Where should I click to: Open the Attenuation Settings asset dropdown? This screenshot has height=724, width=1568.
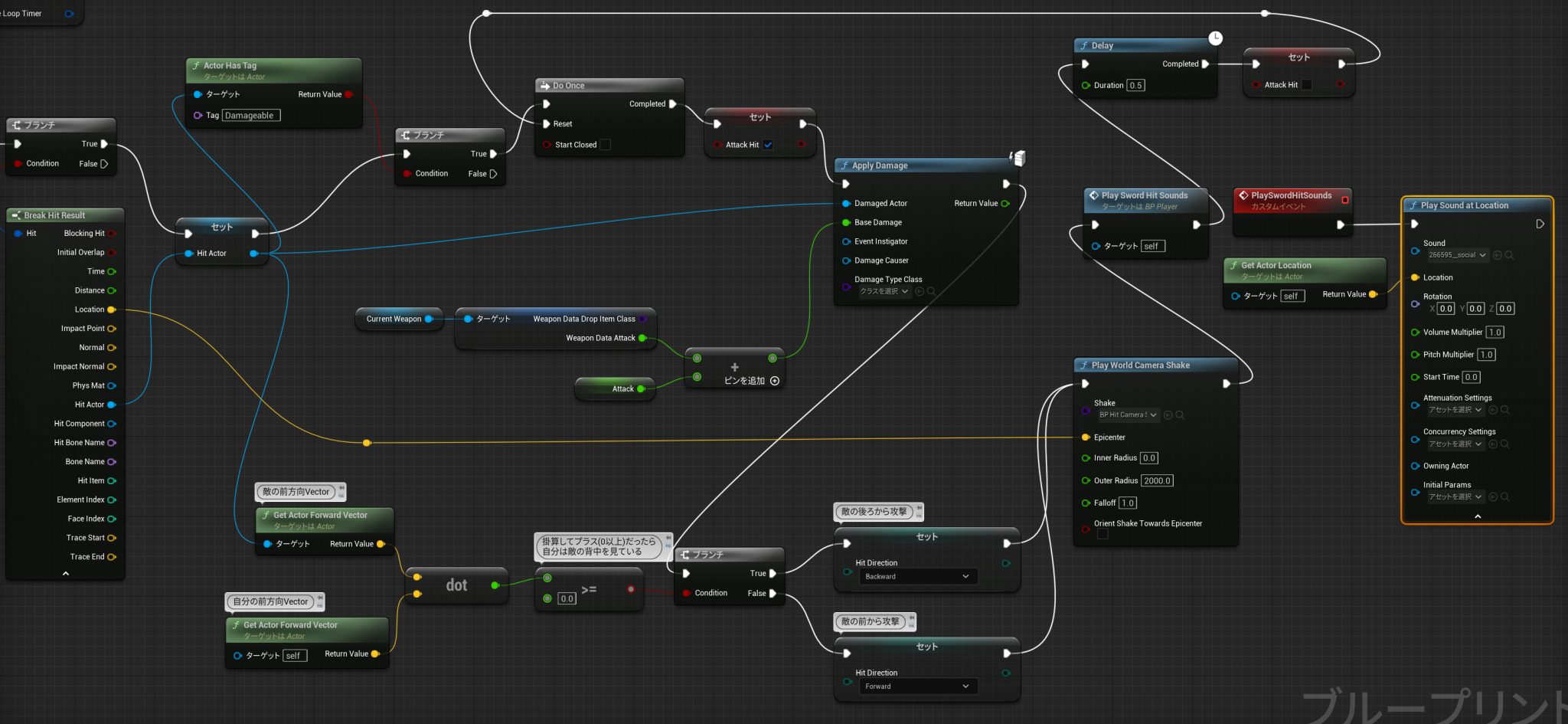1455,411
